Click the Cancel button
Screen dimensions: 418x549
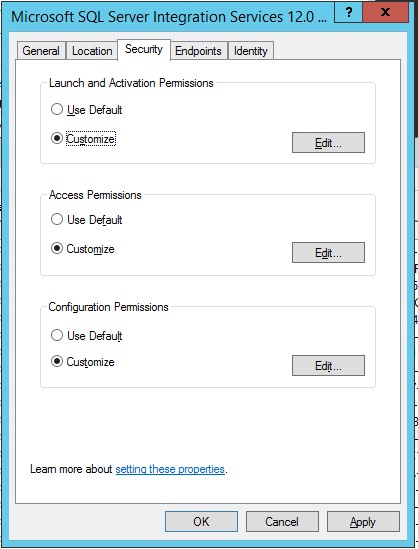pyautogui.click(x=282, y=521)
